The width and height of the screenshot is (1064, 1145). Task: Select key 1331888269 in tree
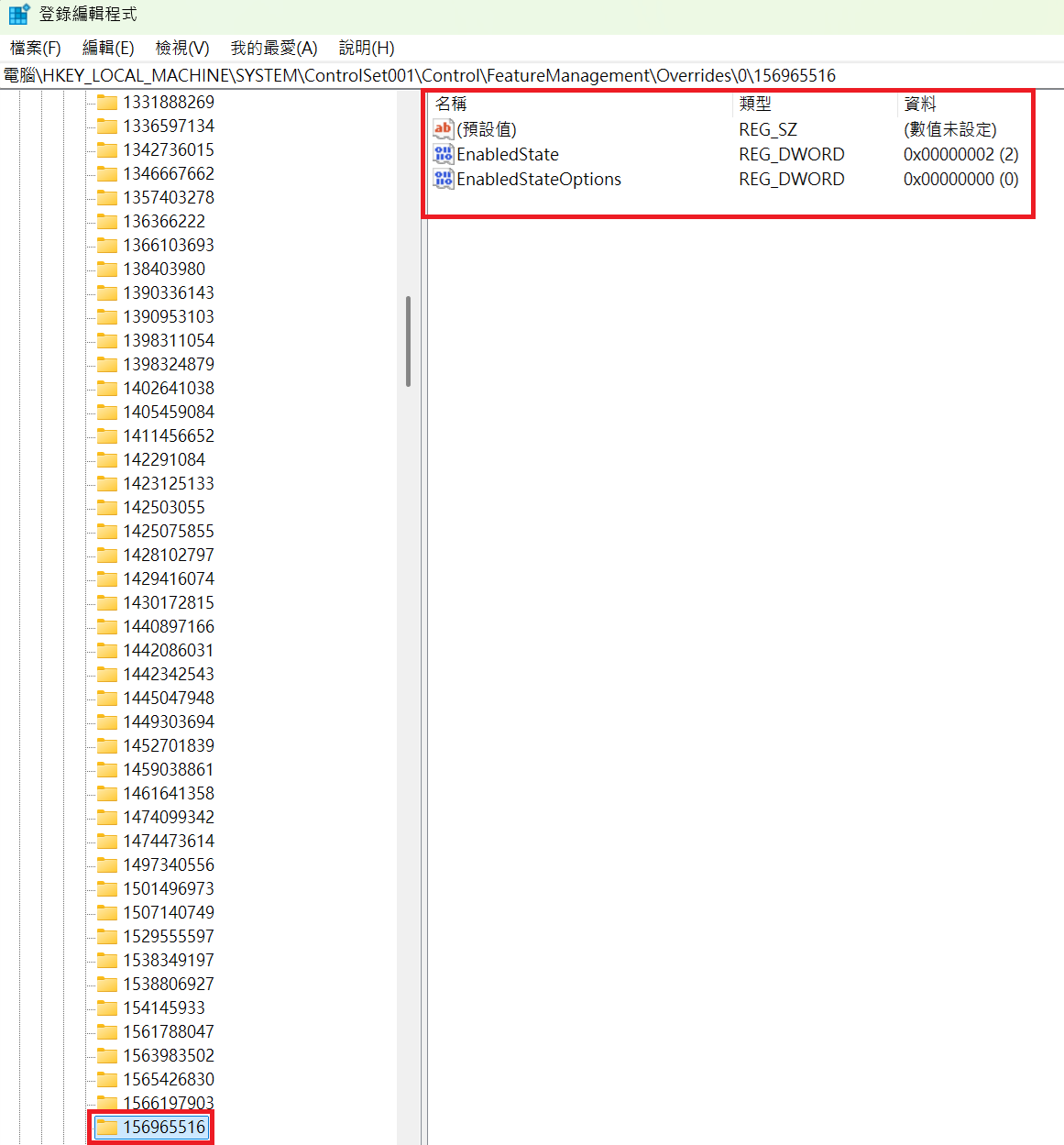[x=169, y=102]
